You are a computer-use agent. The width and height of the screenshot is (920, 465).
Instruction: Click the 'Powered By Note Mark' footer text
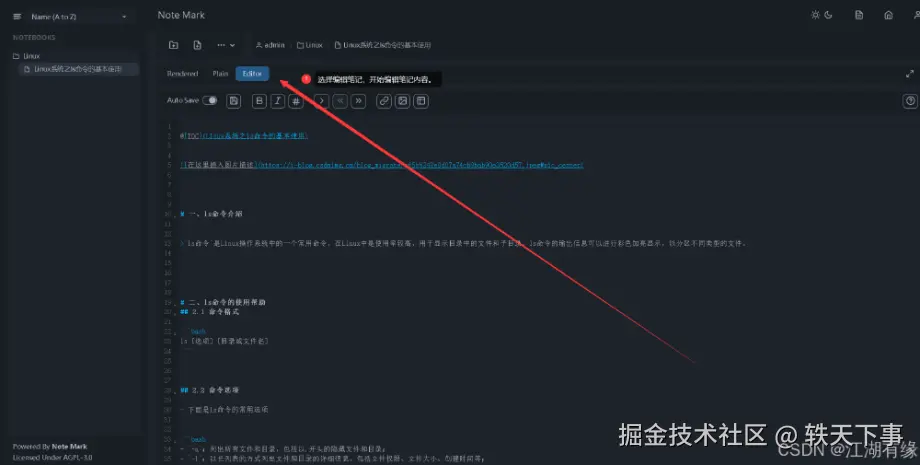[50, 447]
